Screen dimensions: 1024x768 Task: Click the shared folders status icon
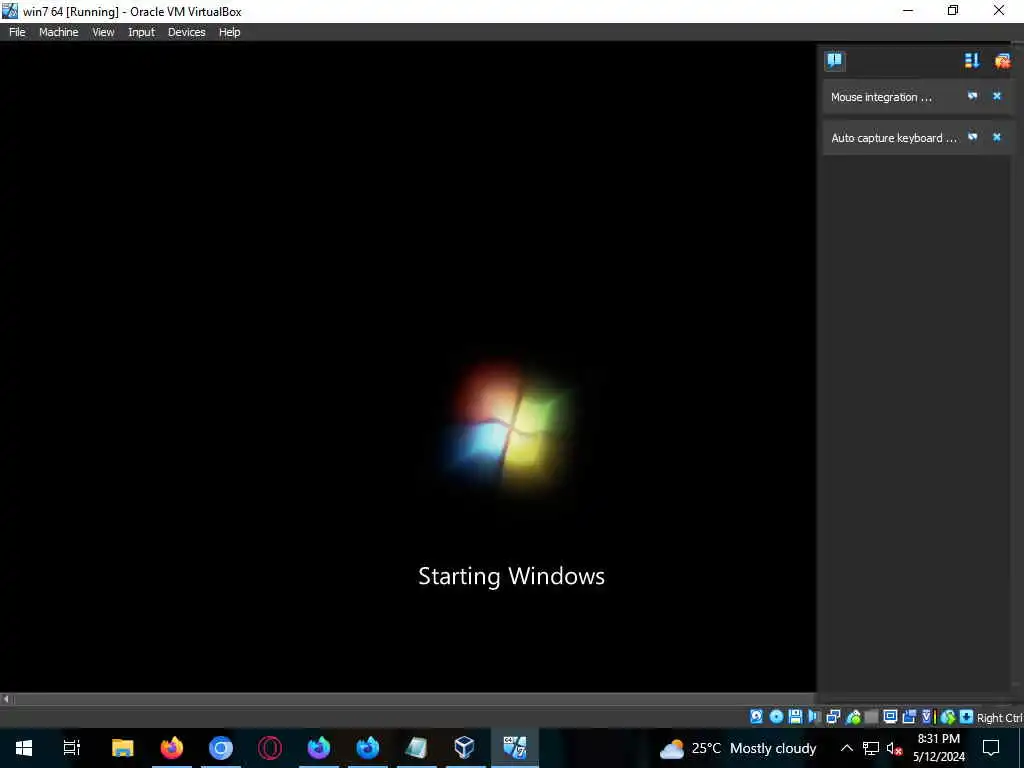(x=909, y=716)
